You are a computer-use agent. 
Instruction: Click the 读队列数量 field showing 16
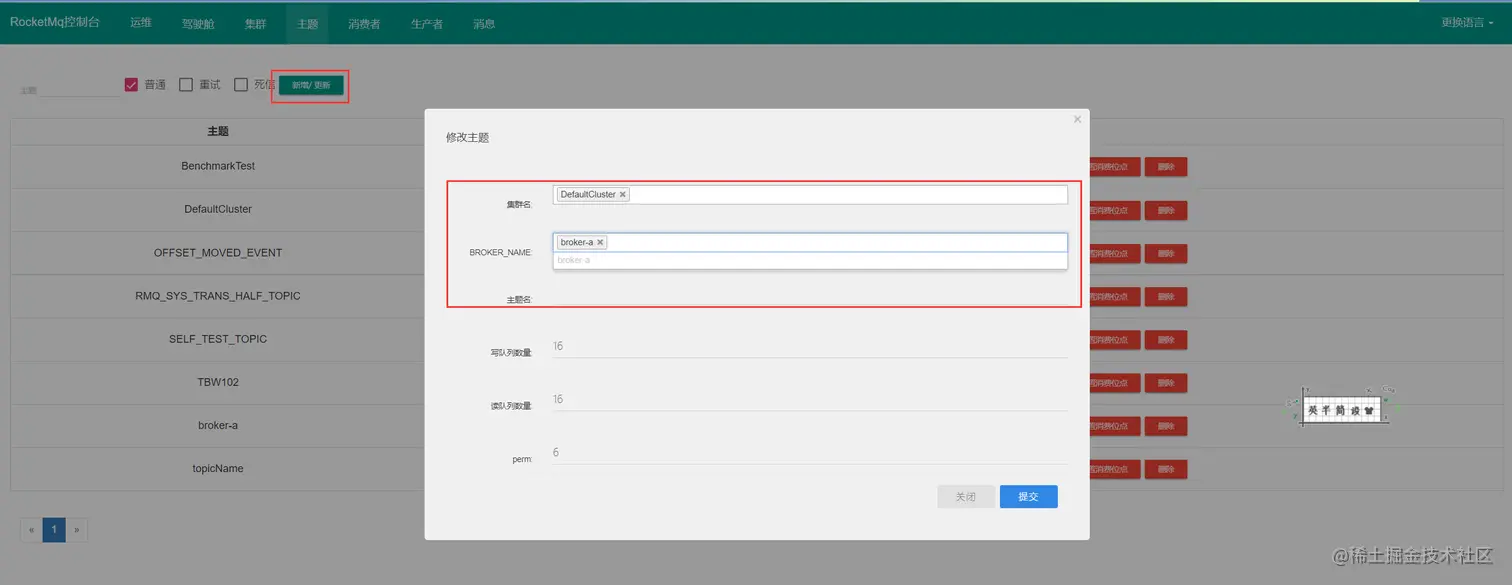[810, 399]
